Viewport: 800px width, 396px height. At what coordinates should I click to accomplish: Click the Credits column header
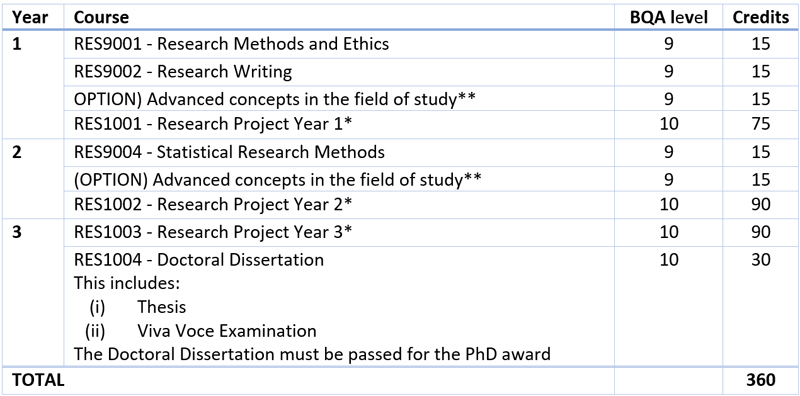click(x=761, y=17)
